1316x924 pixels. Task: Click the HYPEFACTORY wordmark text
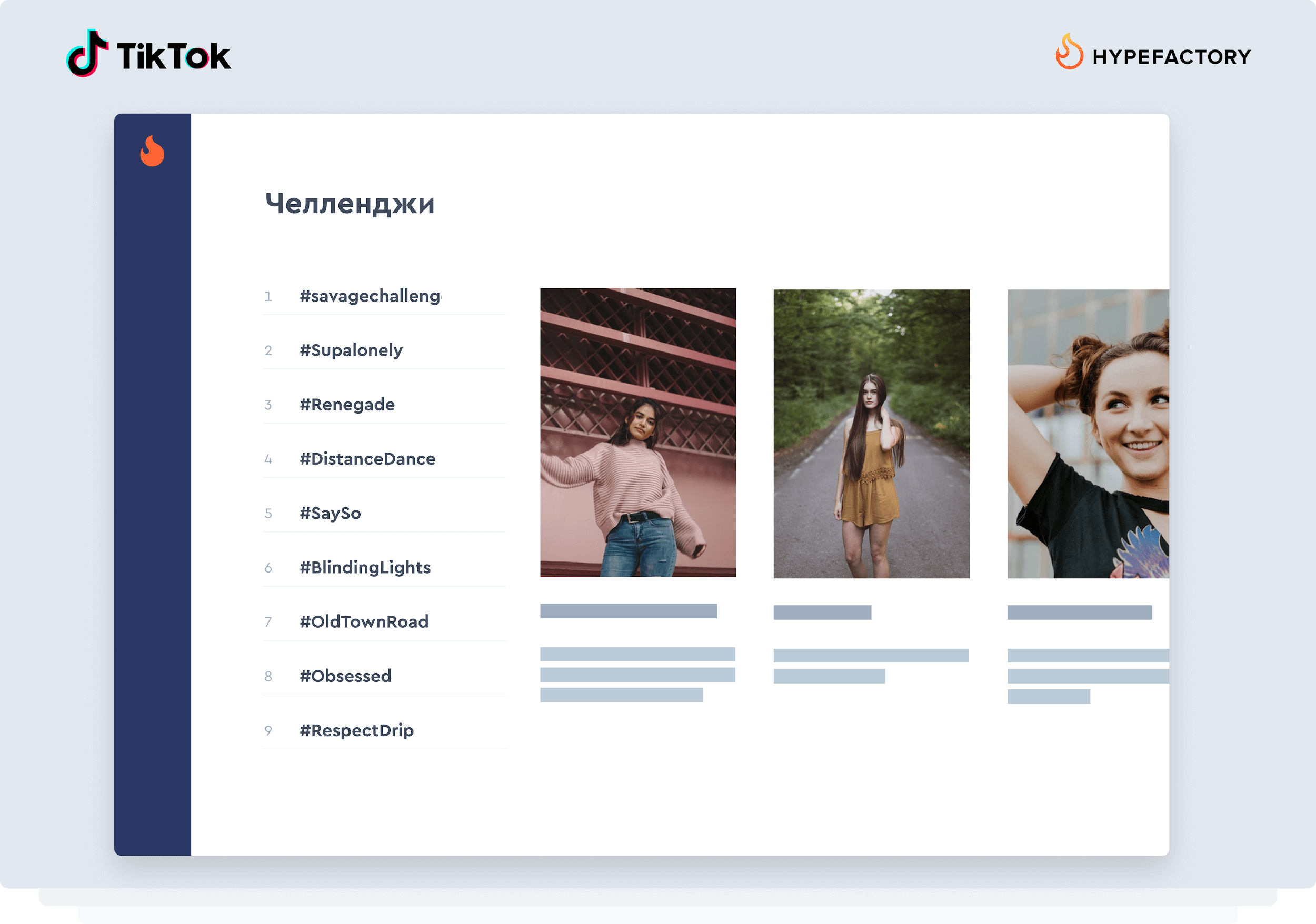point(1172,57)
